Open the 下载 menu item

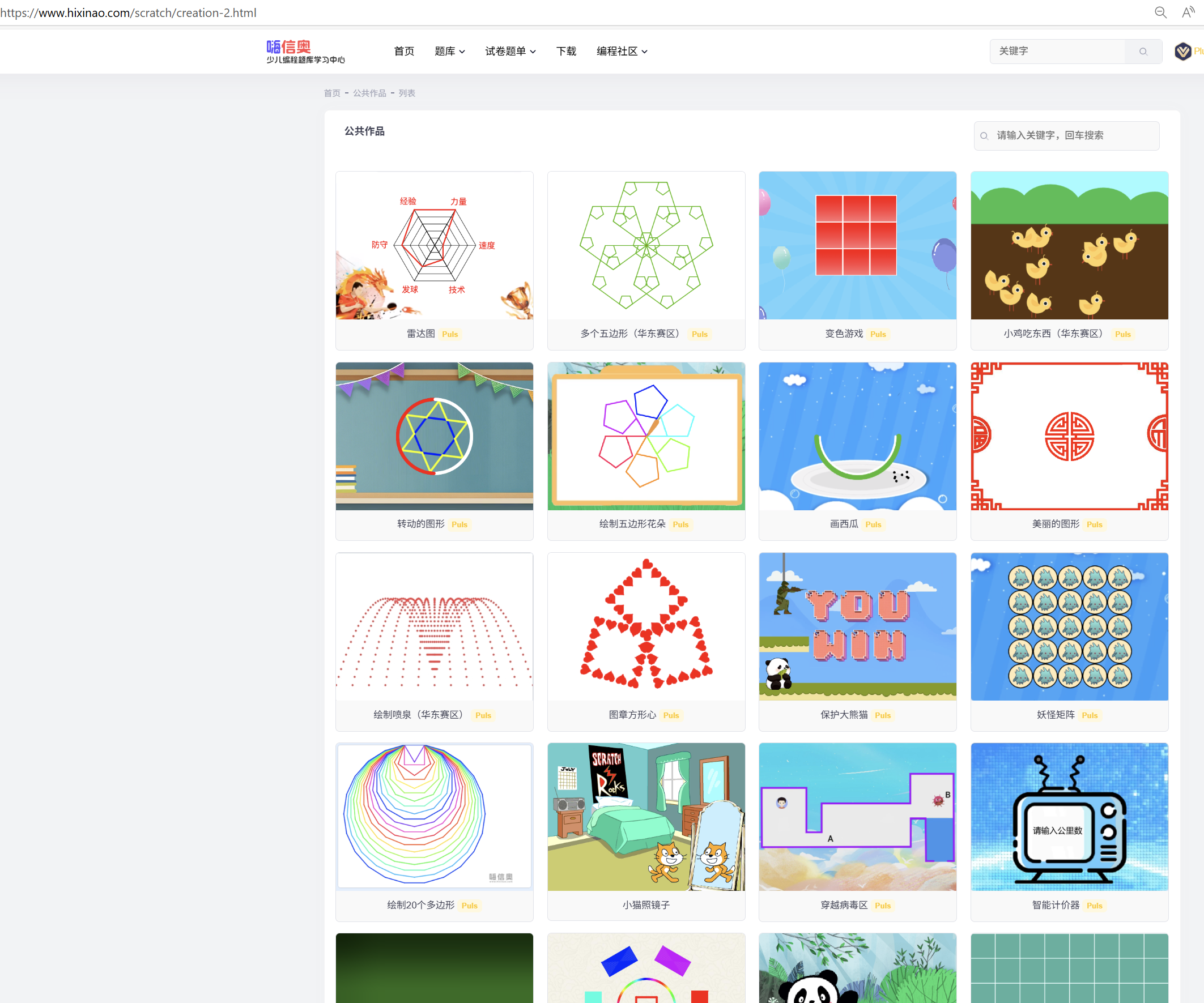(x=566, y=52)
